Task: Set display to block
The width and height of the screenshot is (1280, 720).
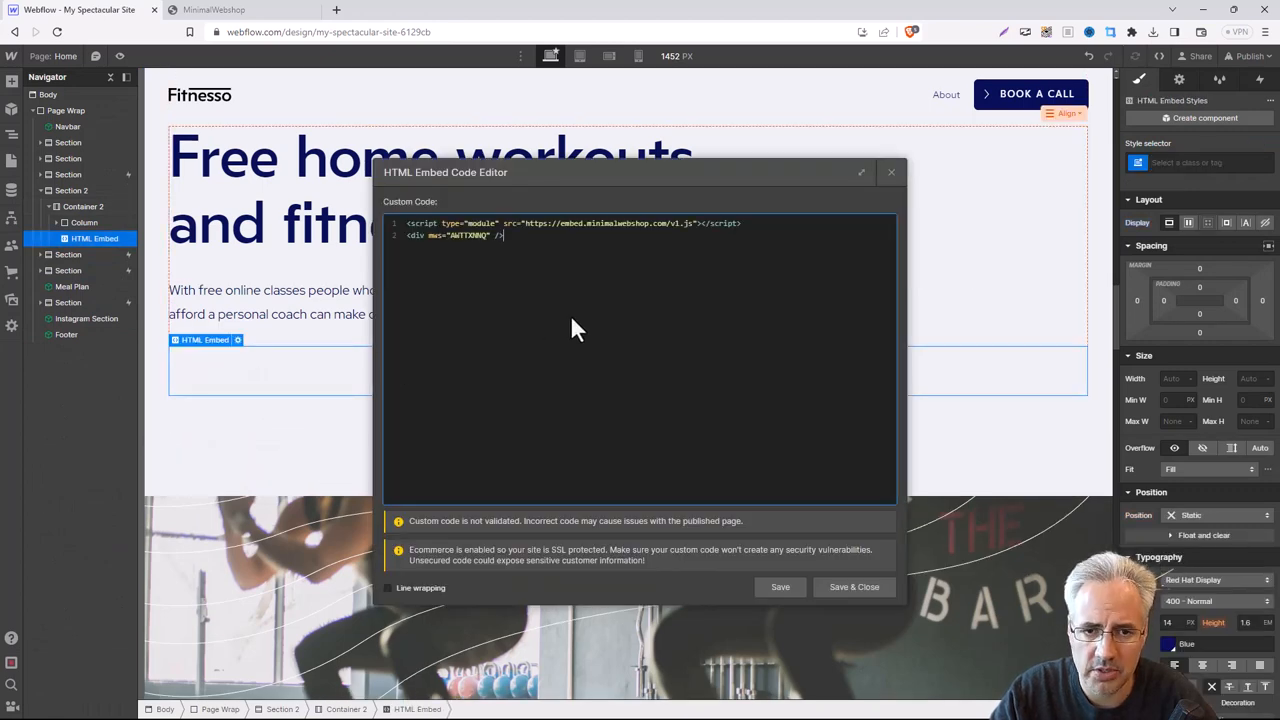Action: [1169, 223]
